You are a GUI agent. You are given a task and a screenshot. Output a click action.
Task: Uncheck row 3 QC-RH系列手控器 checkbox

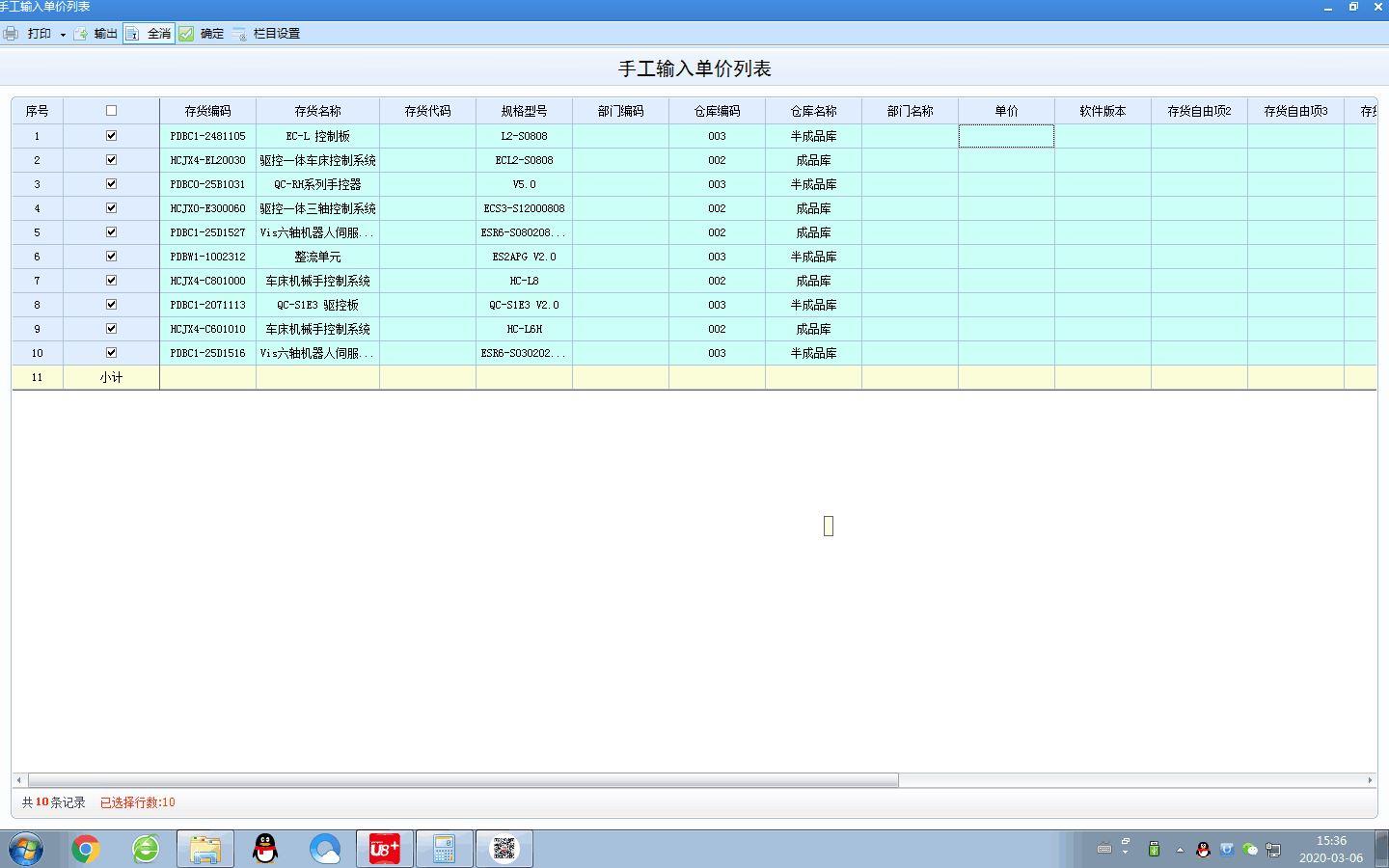click(x=111, y=184)
